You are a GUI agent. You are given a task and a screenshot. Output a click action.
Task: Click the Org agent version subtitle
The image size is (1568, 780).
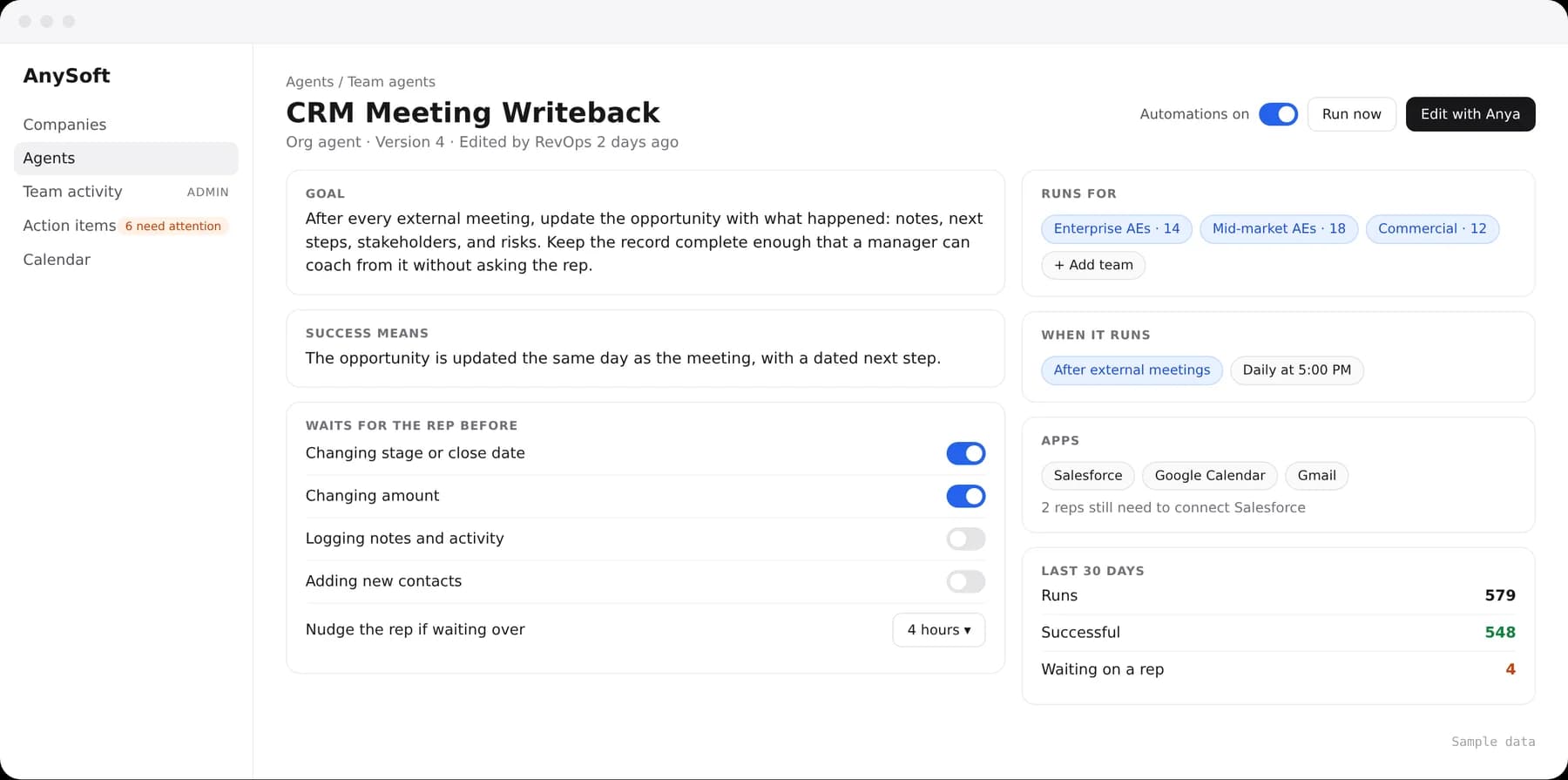coord(483,142)
